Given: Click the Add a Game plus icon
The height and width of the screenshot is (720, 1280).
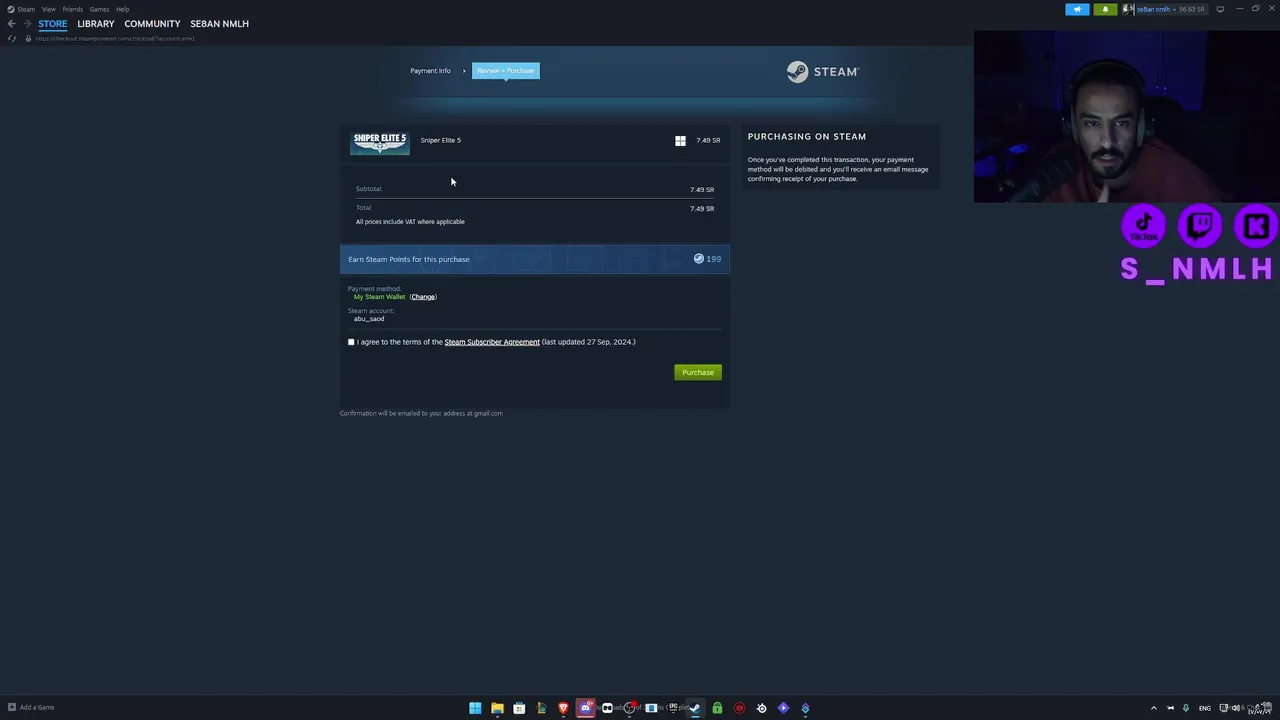Looking at the screenshot, I should tap(12, 707).
